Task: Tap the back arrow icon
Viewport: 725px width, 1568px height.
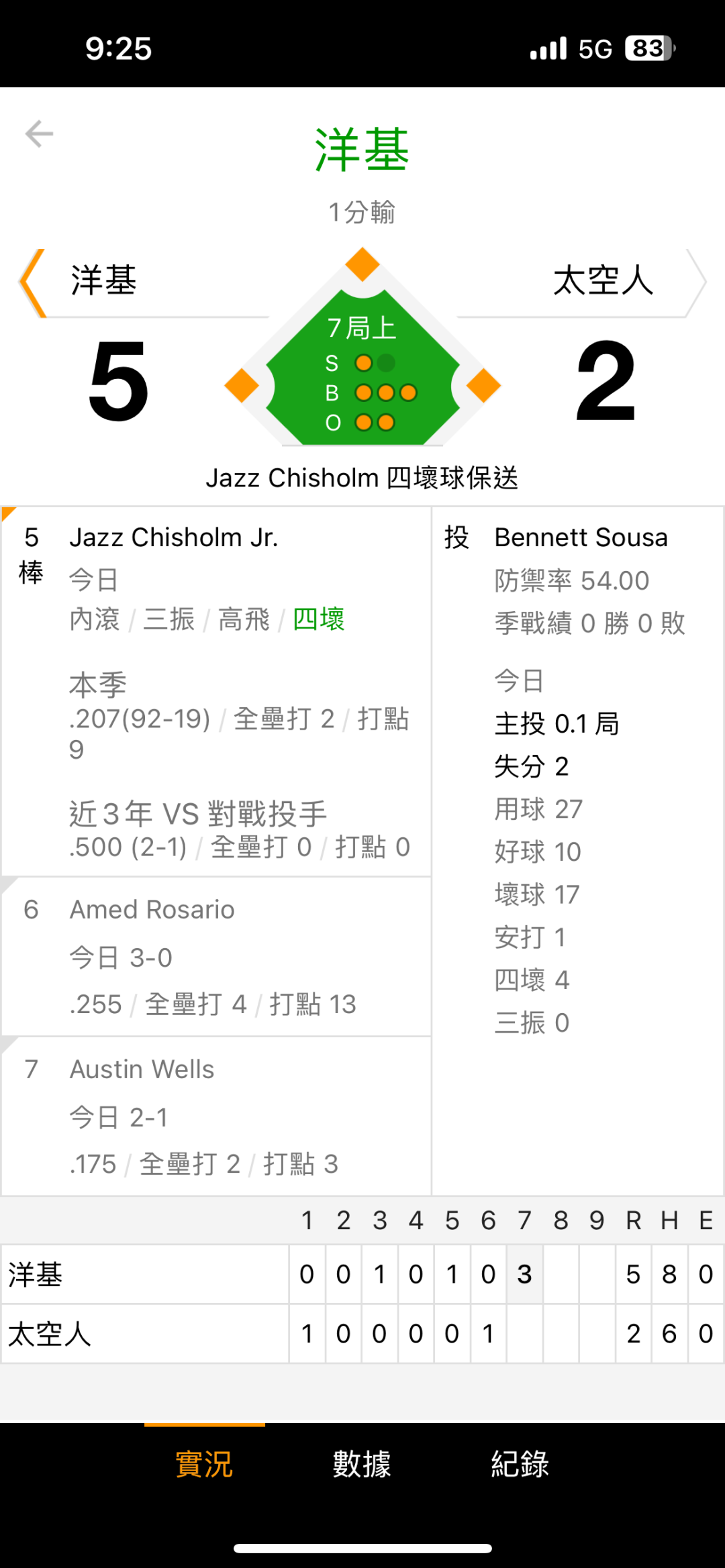Action: click(x=39, y=134)
